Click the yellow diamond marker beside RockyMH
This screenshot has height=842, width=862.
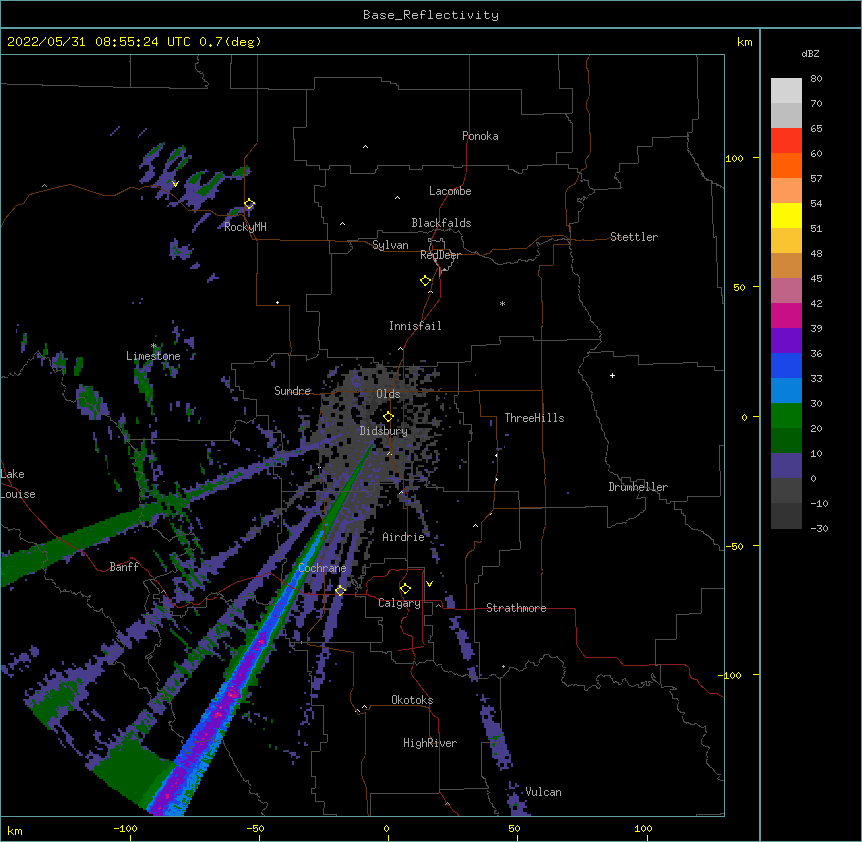[250, 204]
